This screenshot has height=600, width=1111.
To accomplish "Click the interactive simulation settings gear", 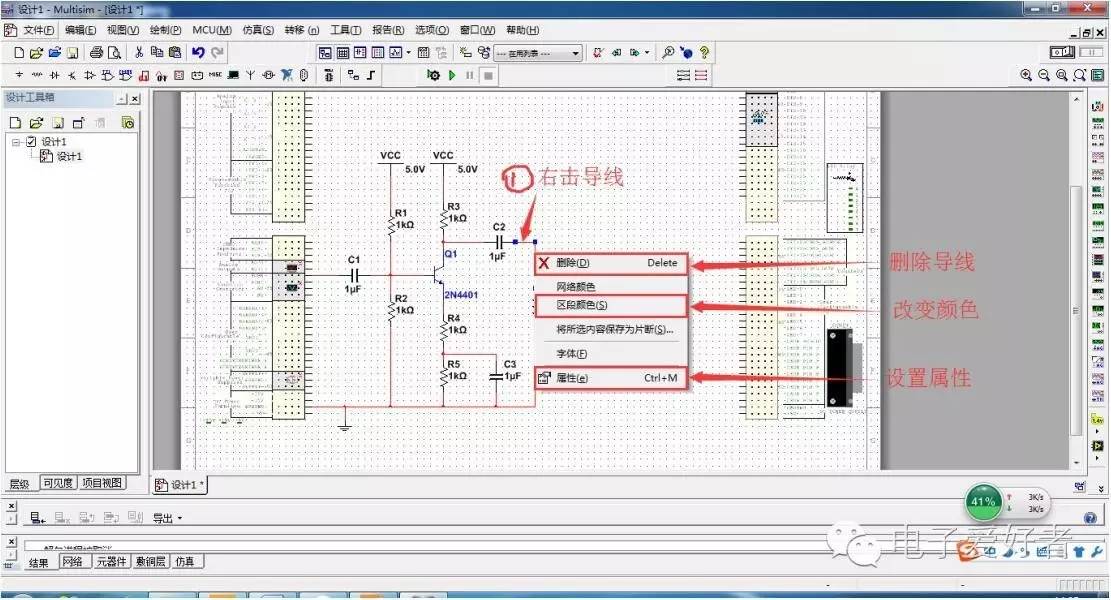I will point(433,75).
